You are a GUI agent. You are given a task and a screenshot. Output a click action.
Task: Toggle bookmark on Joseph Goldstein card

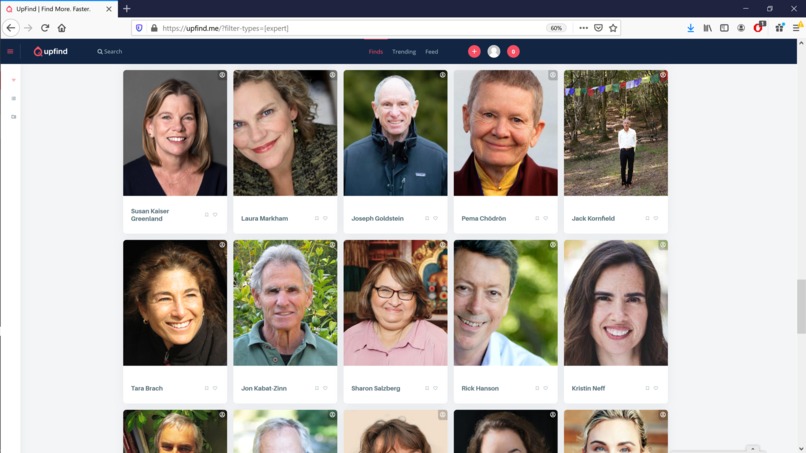(x=427, y=218)
